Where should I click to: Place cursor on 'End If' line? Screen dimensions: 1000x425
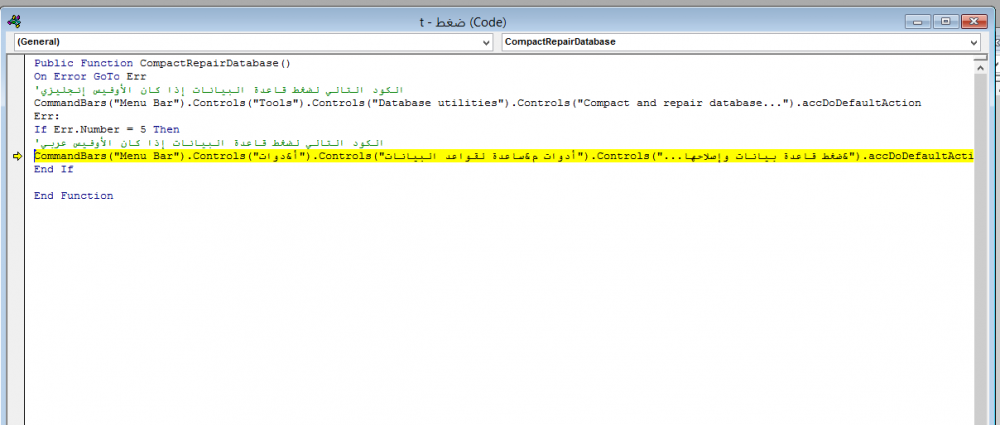tap(53, 170)
